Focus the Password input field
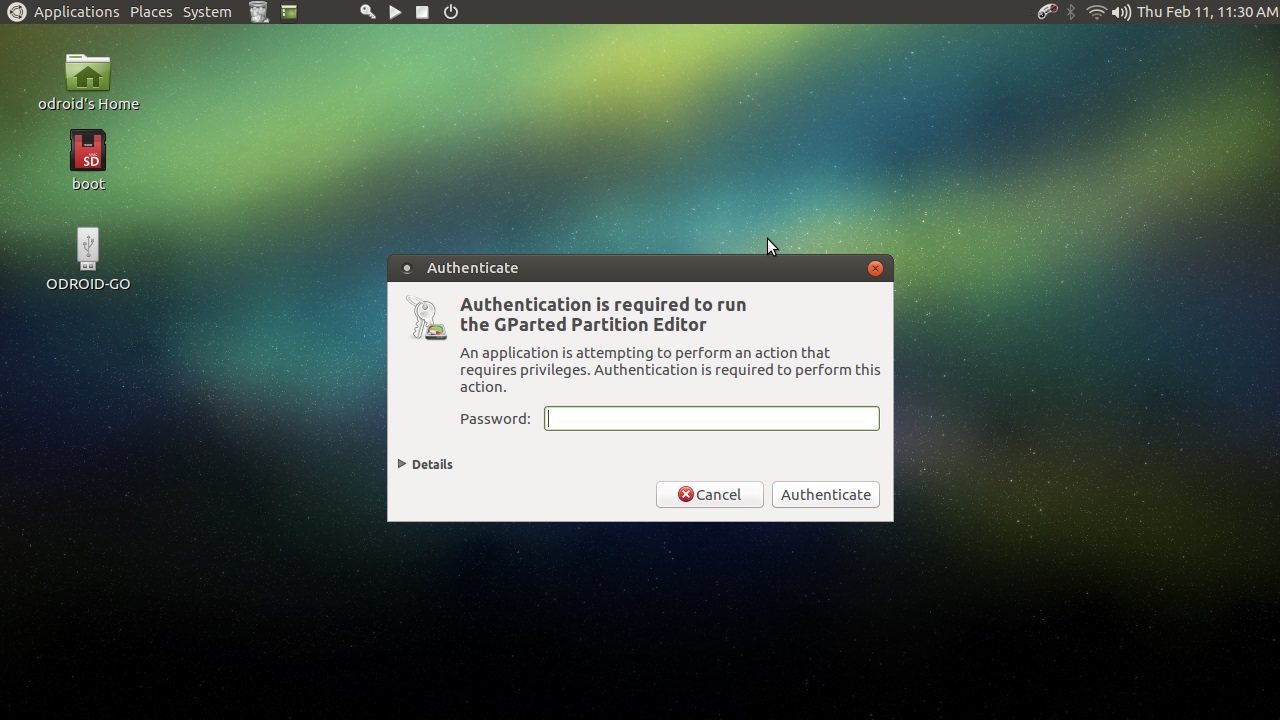The width and height of the screenshot is (1280, 720). (711, 418)
